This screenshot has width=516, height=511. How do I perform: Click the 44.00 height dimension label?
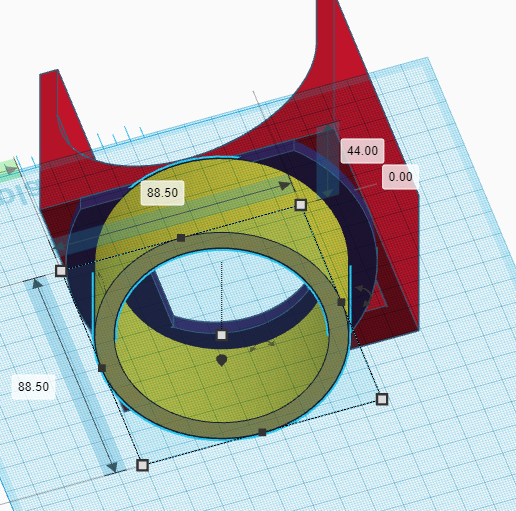point(362,151)
